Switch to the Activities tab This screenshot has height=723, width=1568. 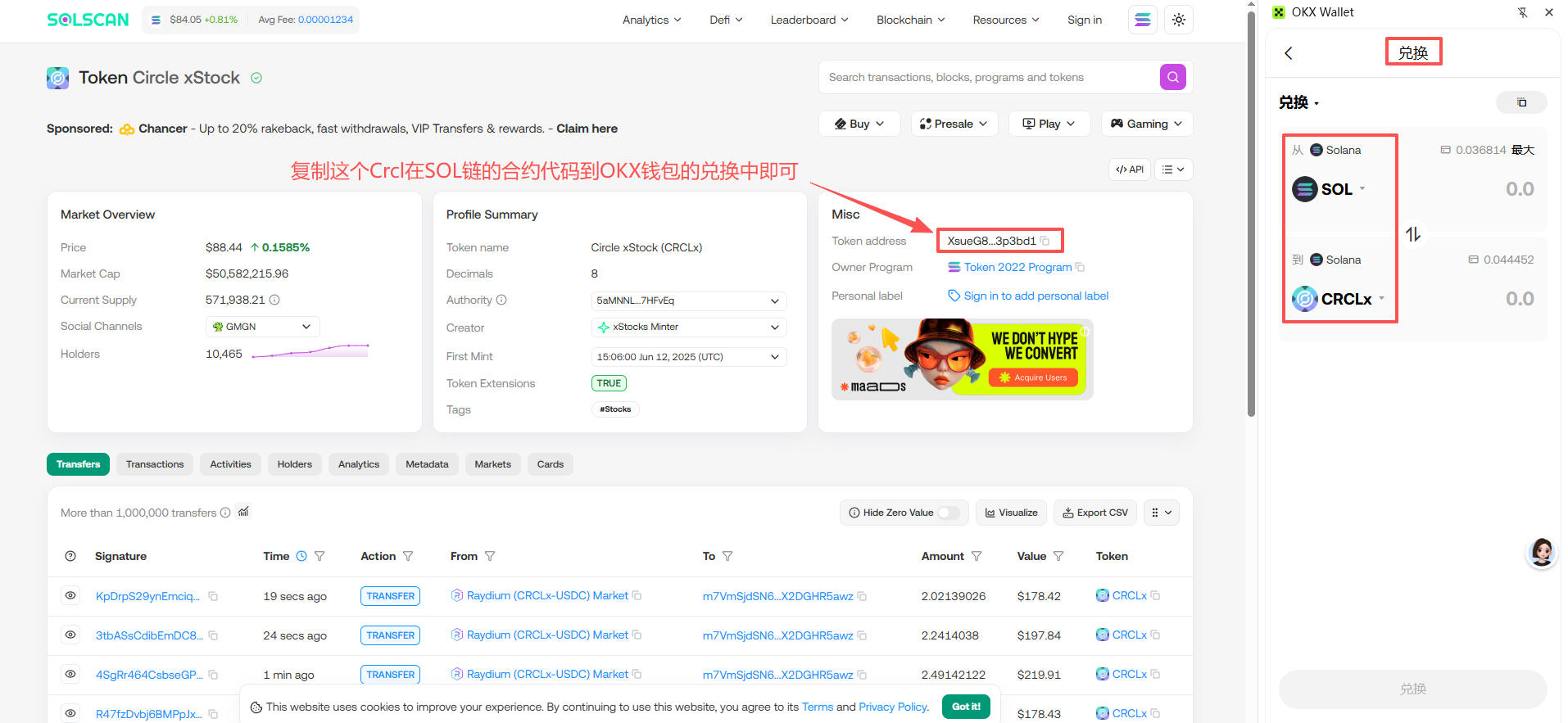tap(230, 464)
